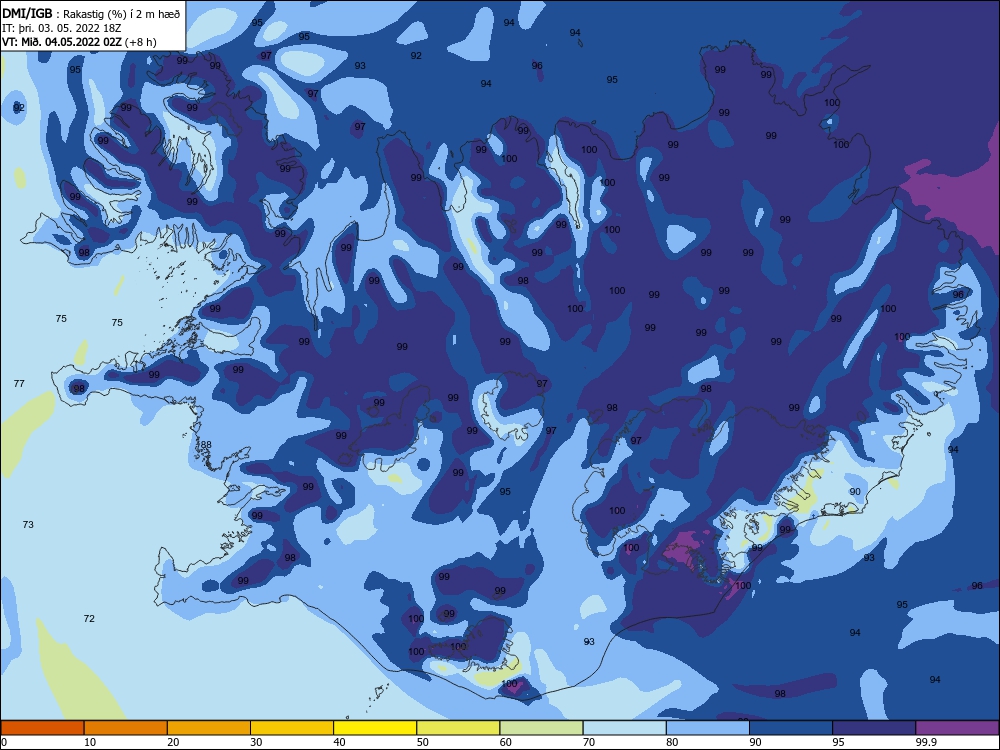
Task: Click the legend scale label '40'
Action: 339,742
